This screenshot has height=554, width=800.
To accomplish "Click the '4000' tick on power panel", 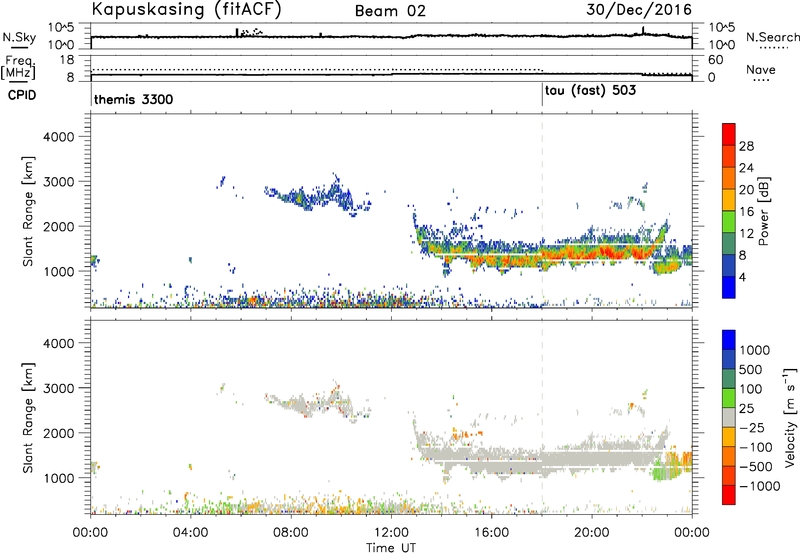I will [x=58, y=137].
